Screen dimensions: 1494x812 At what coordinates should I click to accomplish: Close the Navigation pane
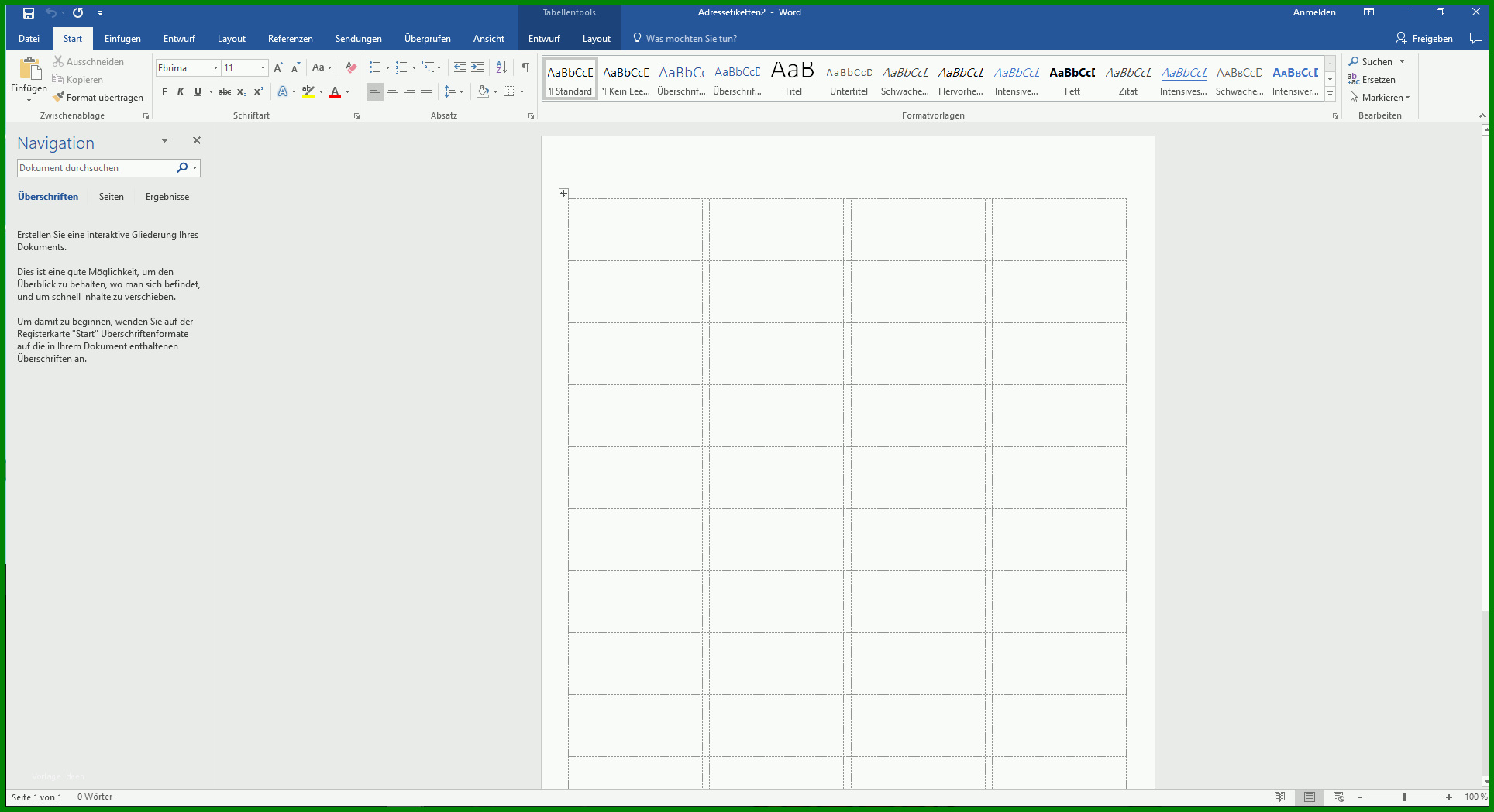point(197,140)
